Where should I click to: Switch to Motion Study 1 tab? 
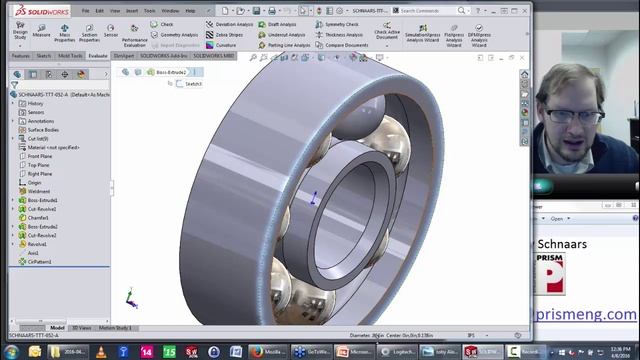[115, 328]
